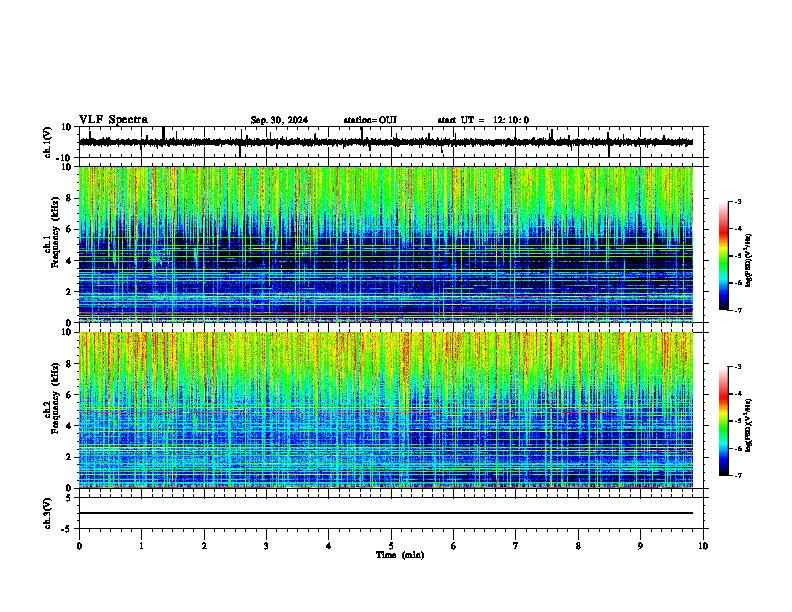Screen dimensions: 792x612
Task: Click the "VLF Spectra" title text
Action: pos(113,120)
